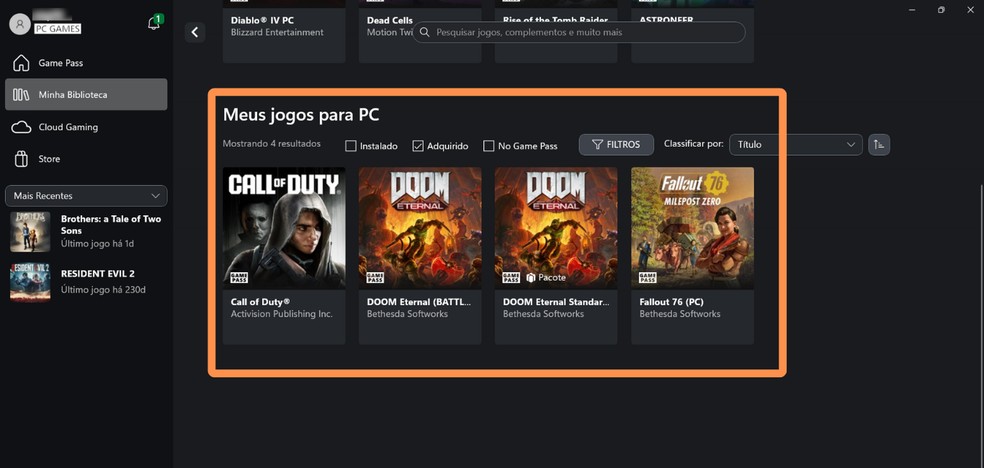Image resolution: width=984 pixels, height=468 pixels.
Task: Click the FILTROS button
Action: pyautogui.click(x=616, y=144)
